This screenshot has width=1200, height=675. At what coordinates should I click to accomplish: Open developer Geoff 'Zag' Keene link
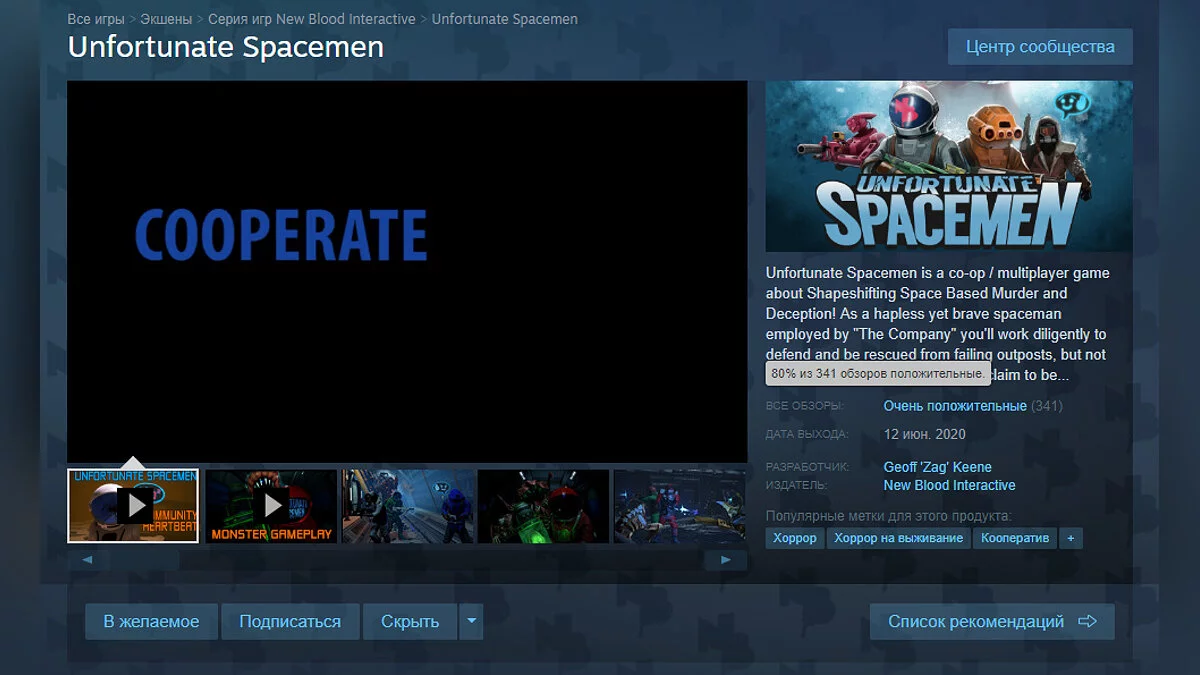[938, 467]
